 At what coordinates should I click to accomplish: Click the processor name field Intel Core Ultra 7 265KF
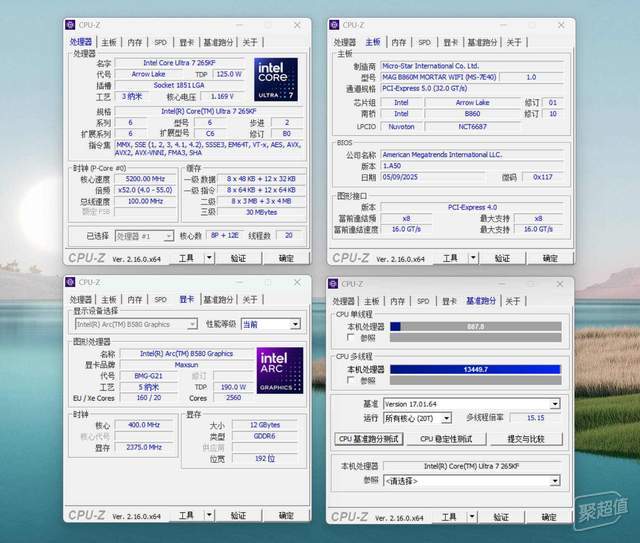(x=179, y=63)
